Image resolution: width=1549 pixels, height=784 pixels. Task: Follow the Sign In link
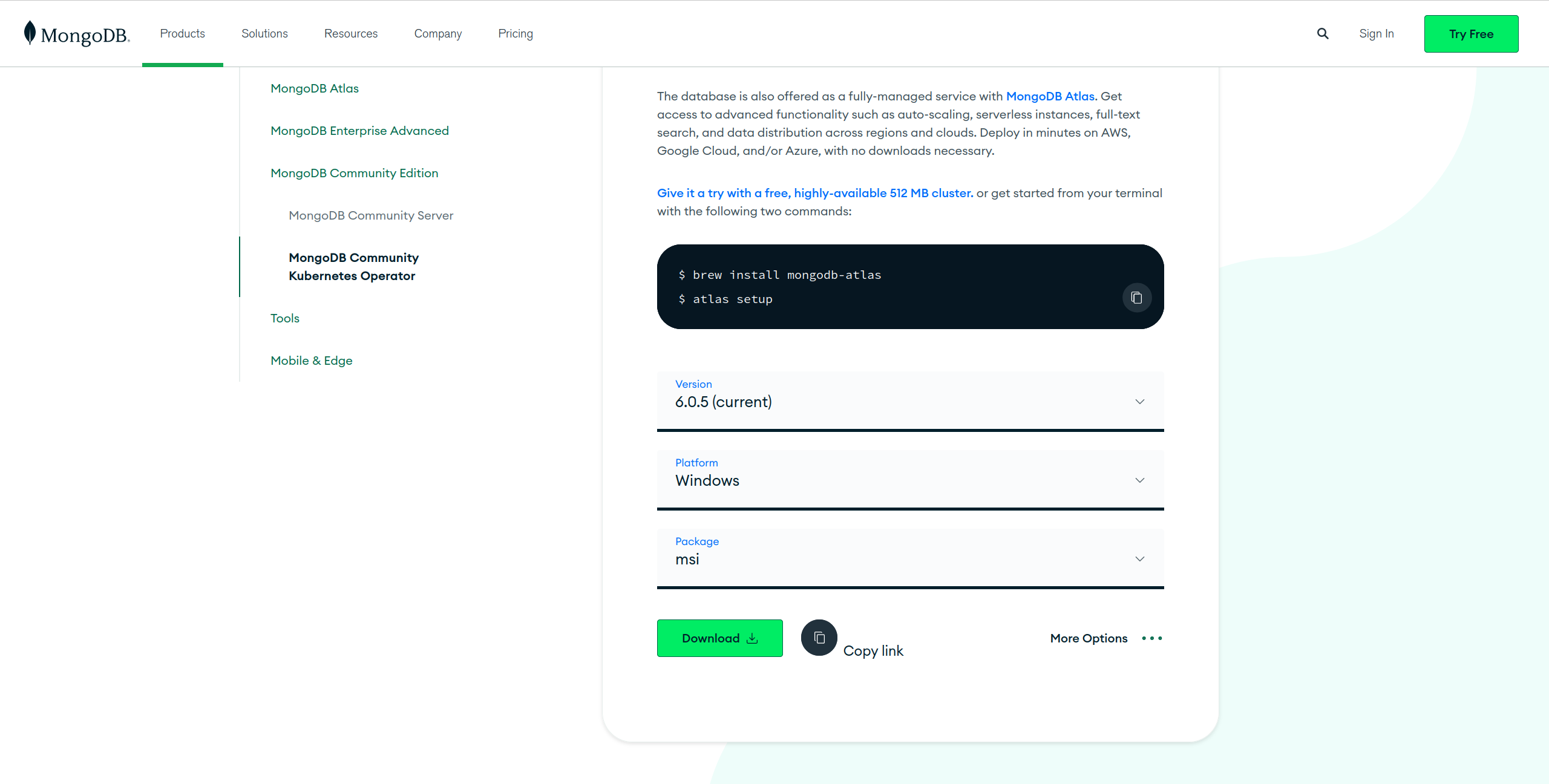coord(1376,34)
